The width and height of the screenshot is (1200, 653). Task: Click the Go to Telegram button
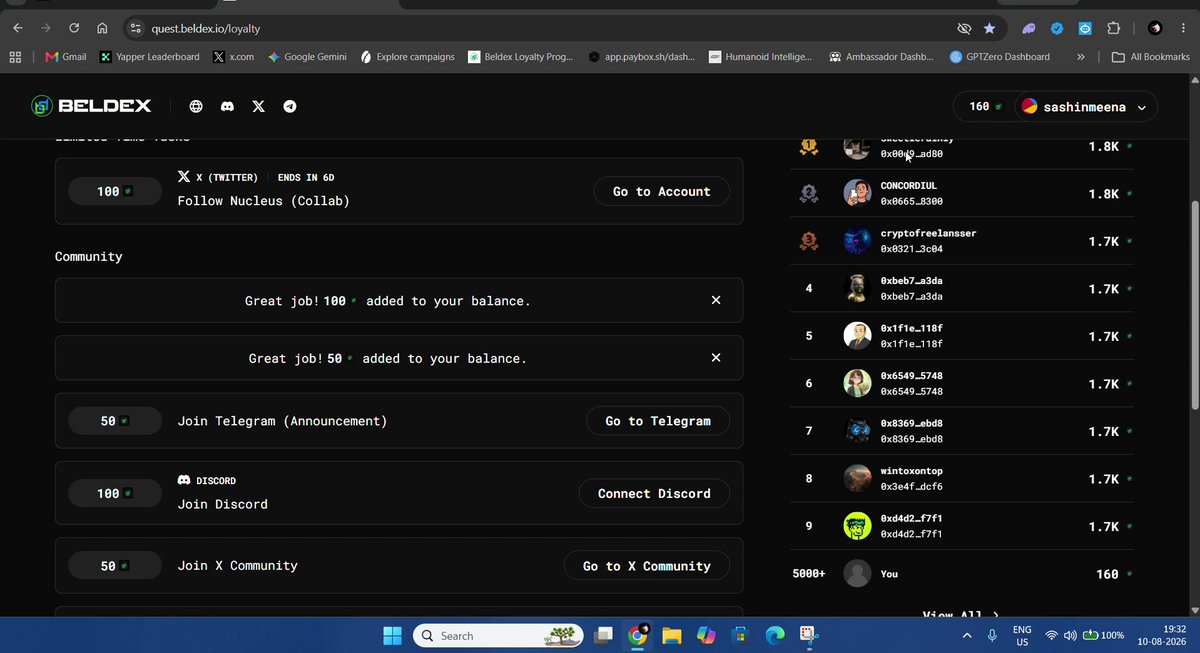658,421
